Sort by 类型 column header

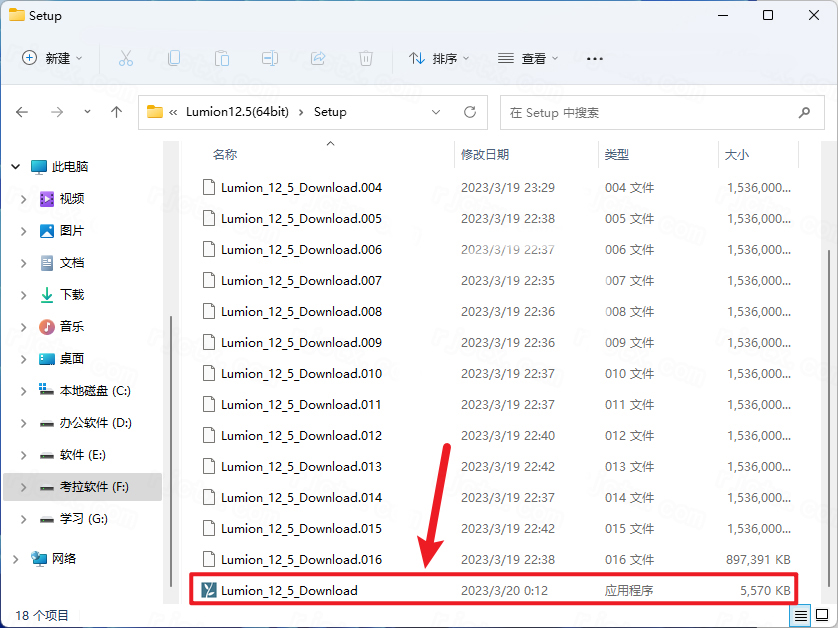pyautogui.click(x=616, y=155)
